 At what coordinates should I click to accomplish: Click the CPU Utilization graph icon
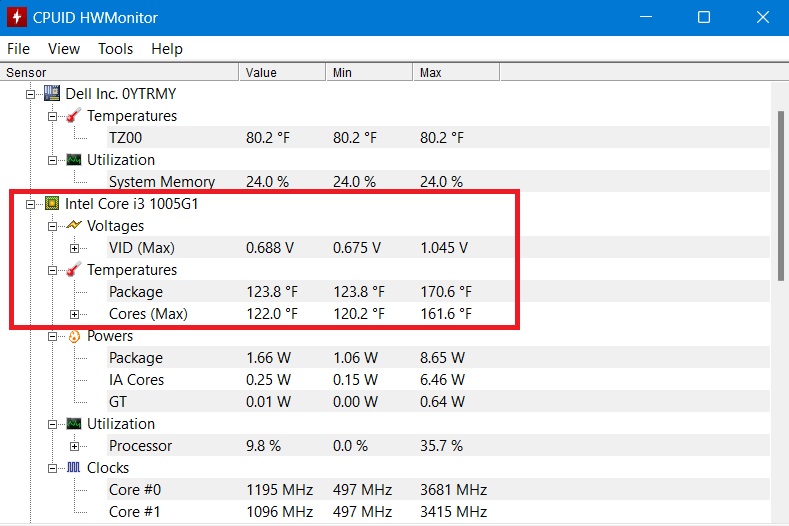point(74,423)
